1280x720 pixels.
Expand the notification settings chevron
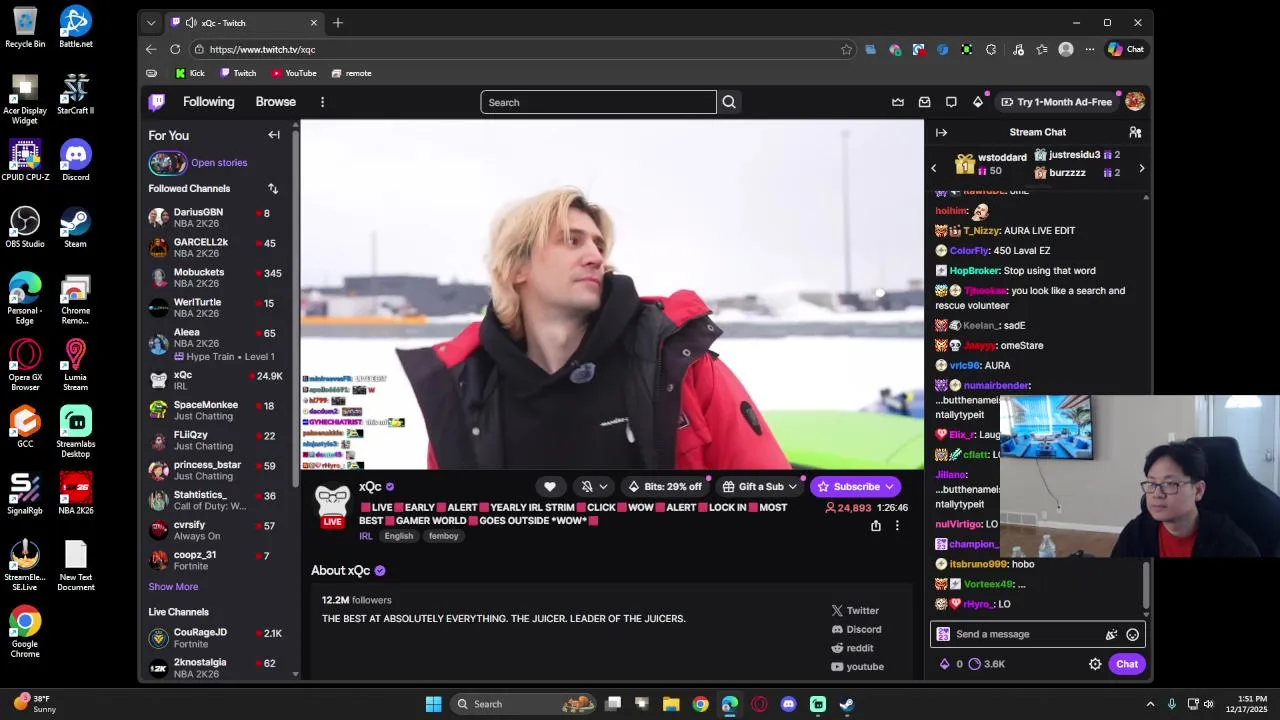603,487
